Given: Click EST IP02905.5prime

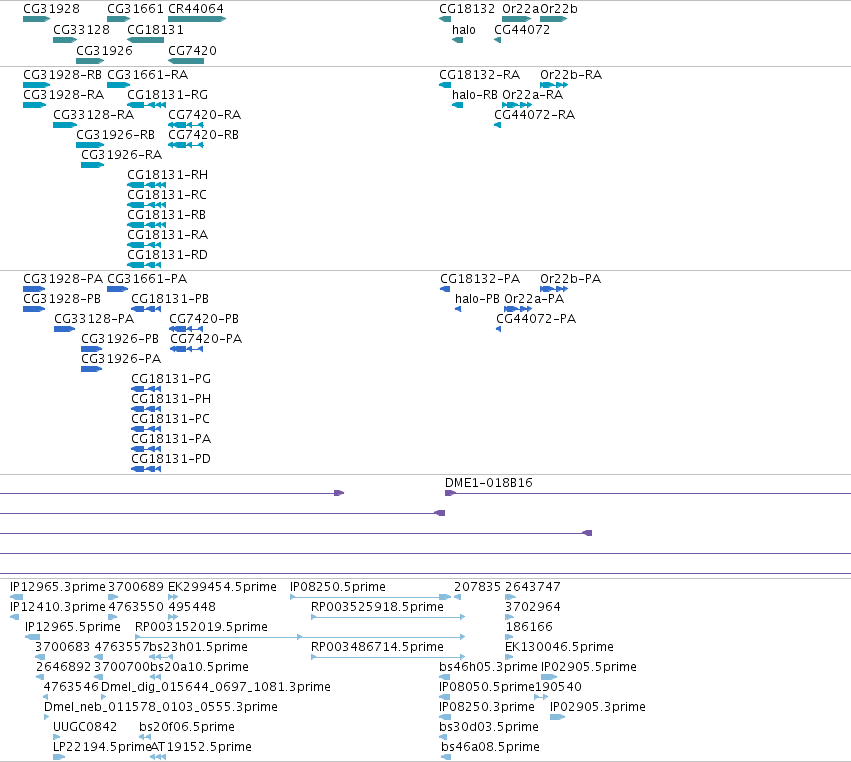Looking at the screenshot, I should 589,666.
